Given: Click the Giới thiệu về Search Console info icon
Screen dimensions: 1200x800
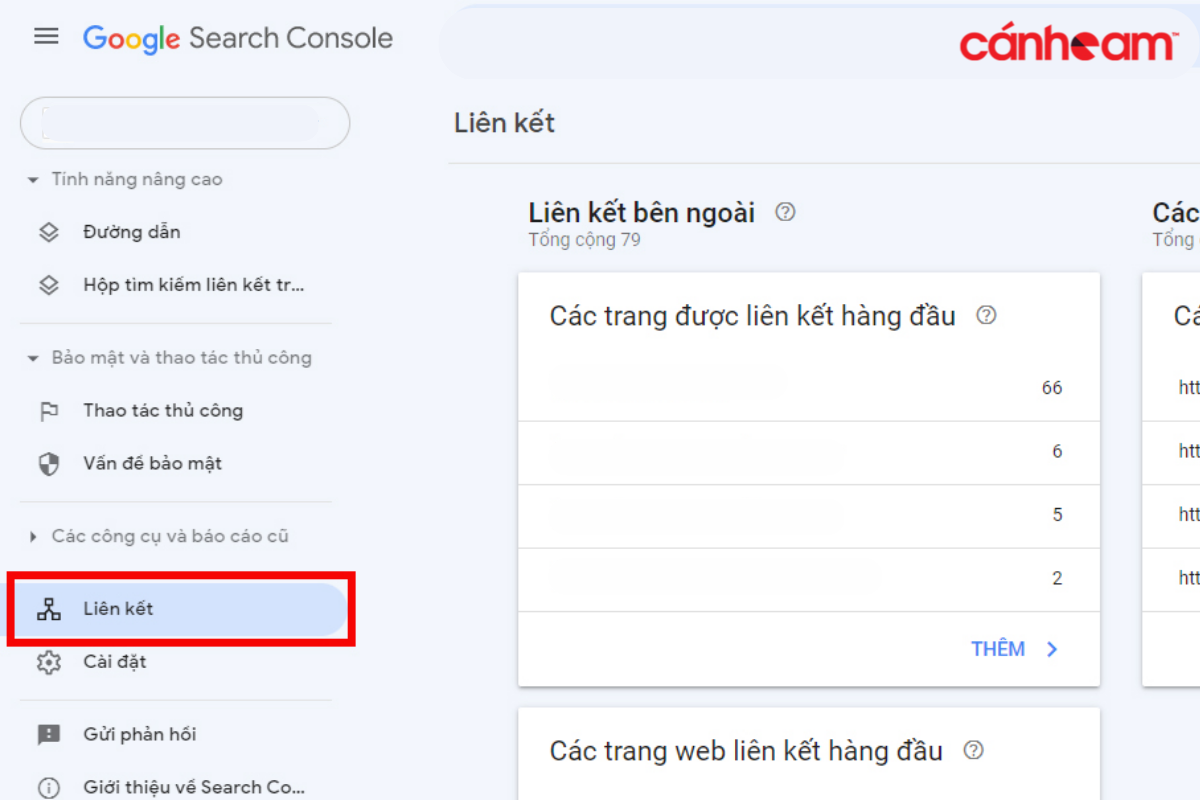Looking at the screenshot, I should pos(48,788).
